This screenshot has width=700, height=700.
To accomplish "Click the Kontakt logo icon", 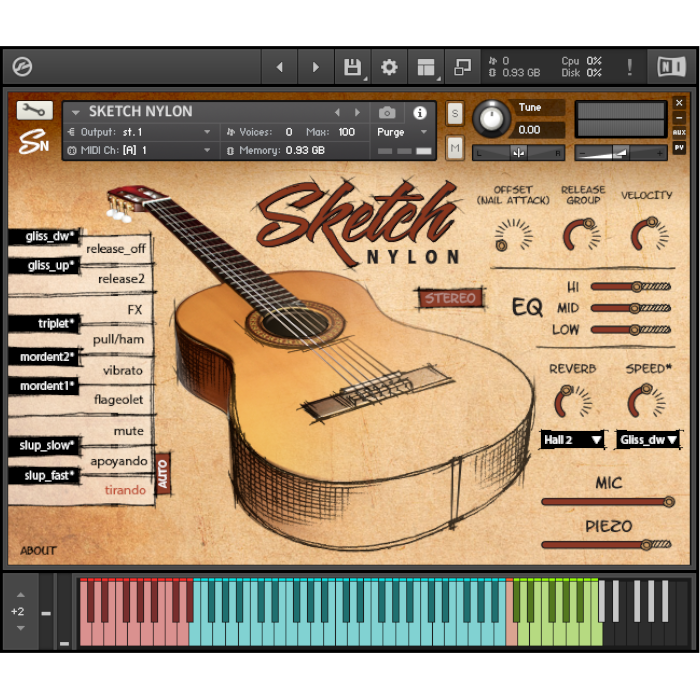I will [22, 67].
